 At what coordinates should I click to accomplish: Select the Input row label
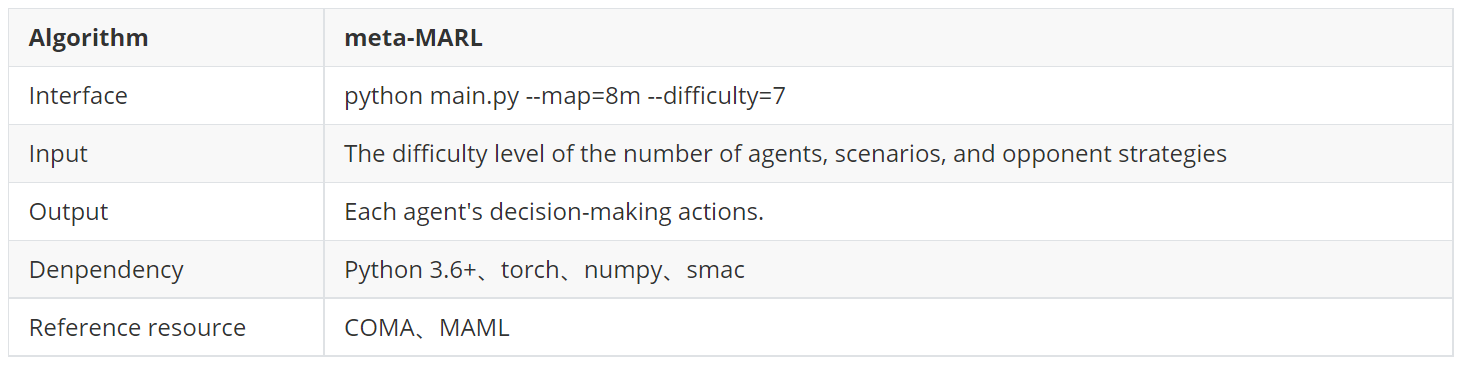click(x=58, y=154)
